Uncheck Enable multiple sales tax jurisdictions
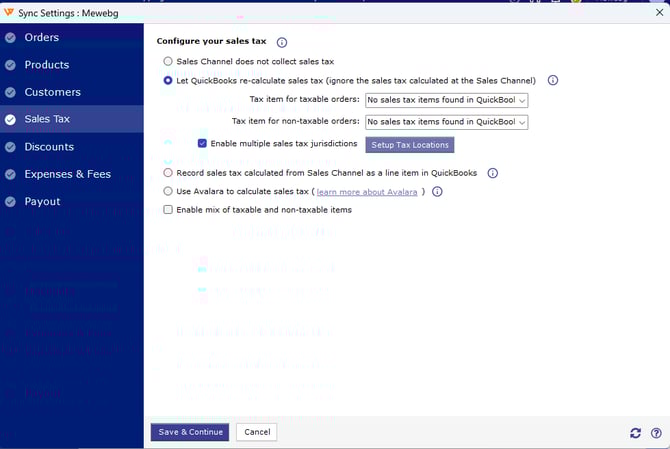Screen dimensions: 670x449 click(202, 144)
